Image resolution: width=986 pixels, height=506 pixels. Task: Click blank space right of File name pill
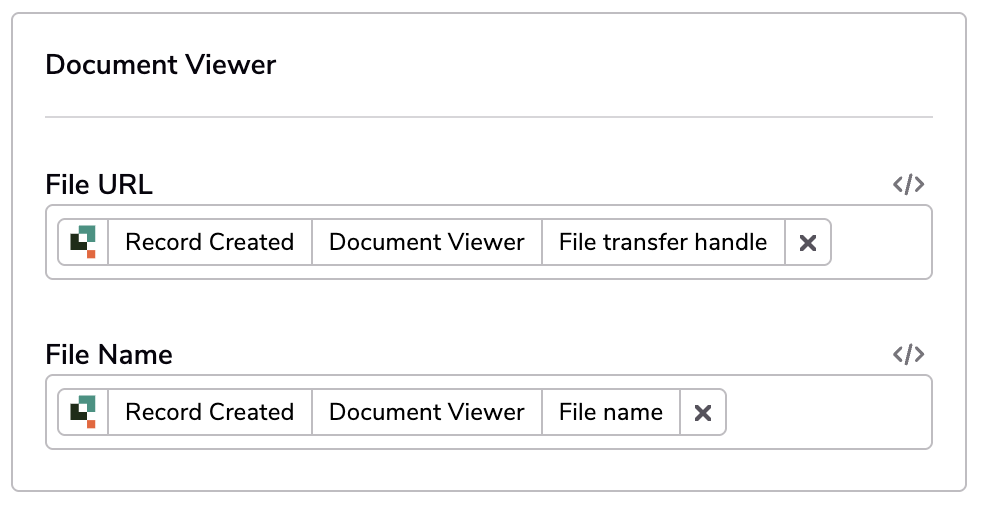tap(829, 412)
